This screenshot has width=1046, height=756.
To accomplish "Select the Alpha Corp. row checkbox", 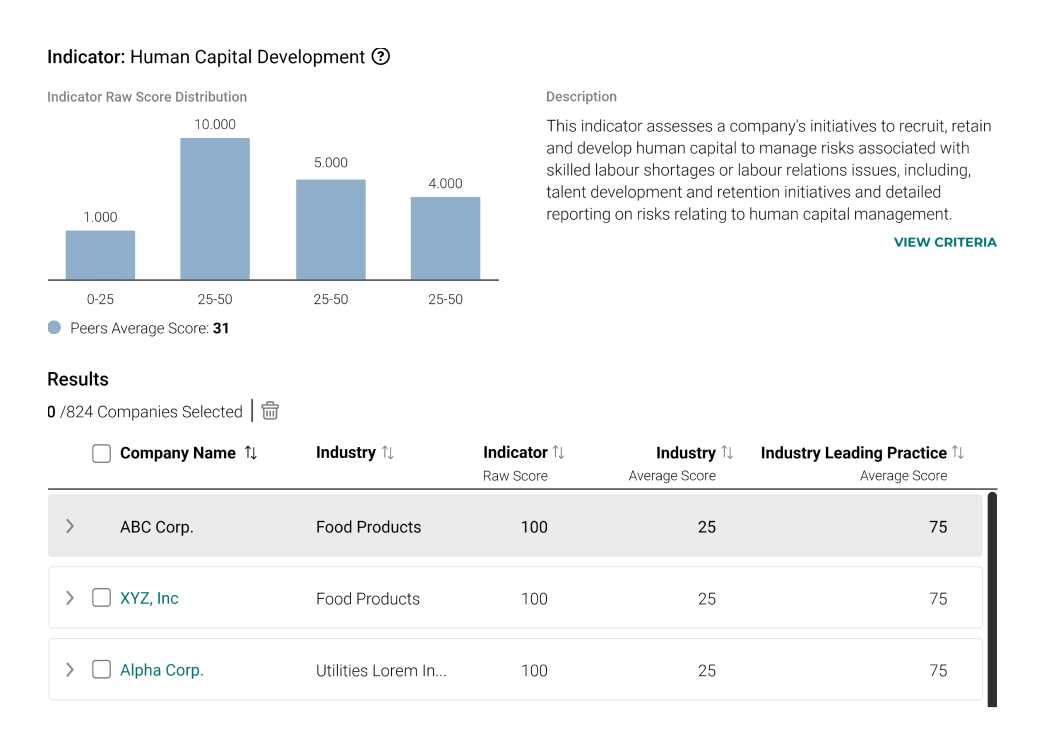I will tap(101, 670).
